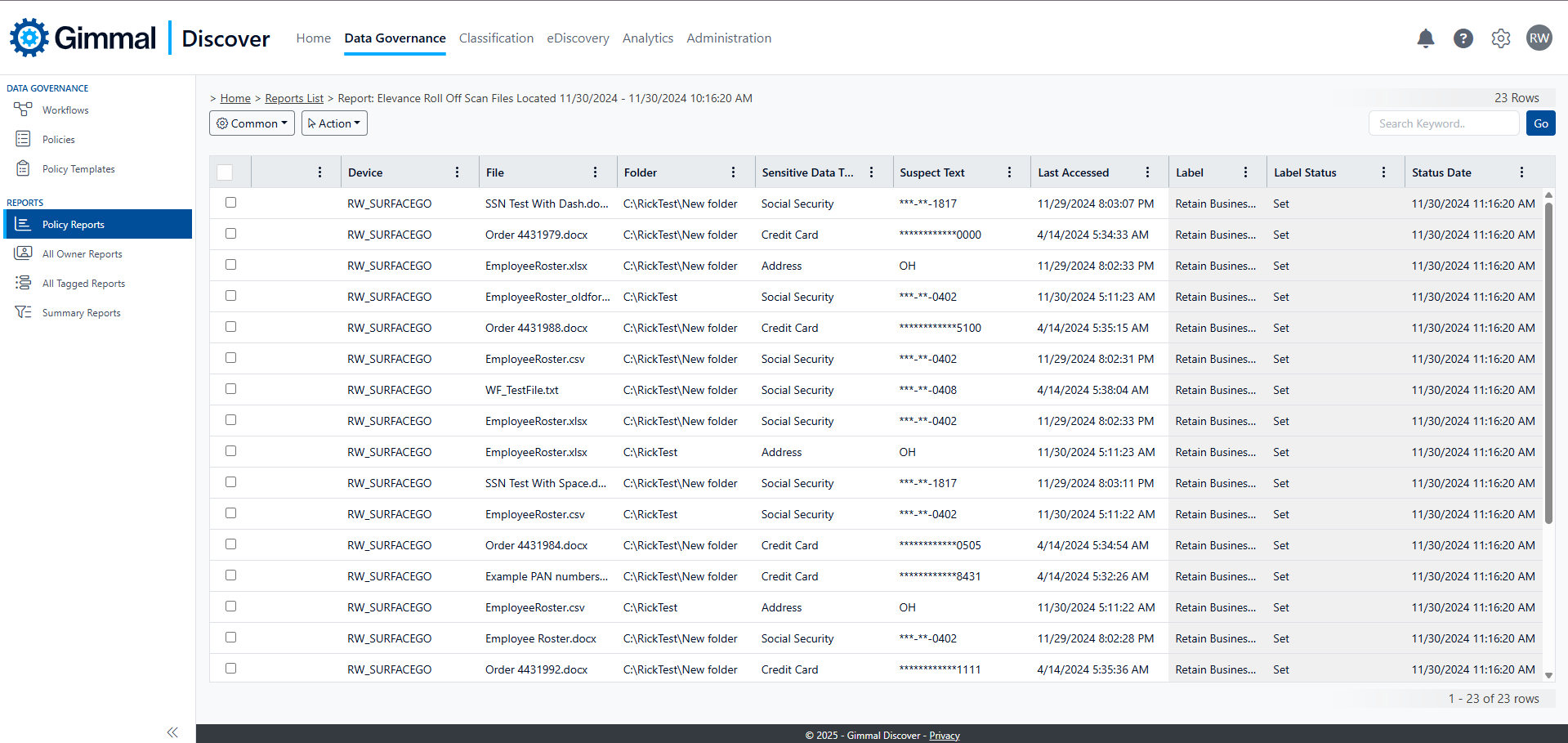Open the Device column options menu
The image size is (1568, 743).
click(457, 172)
